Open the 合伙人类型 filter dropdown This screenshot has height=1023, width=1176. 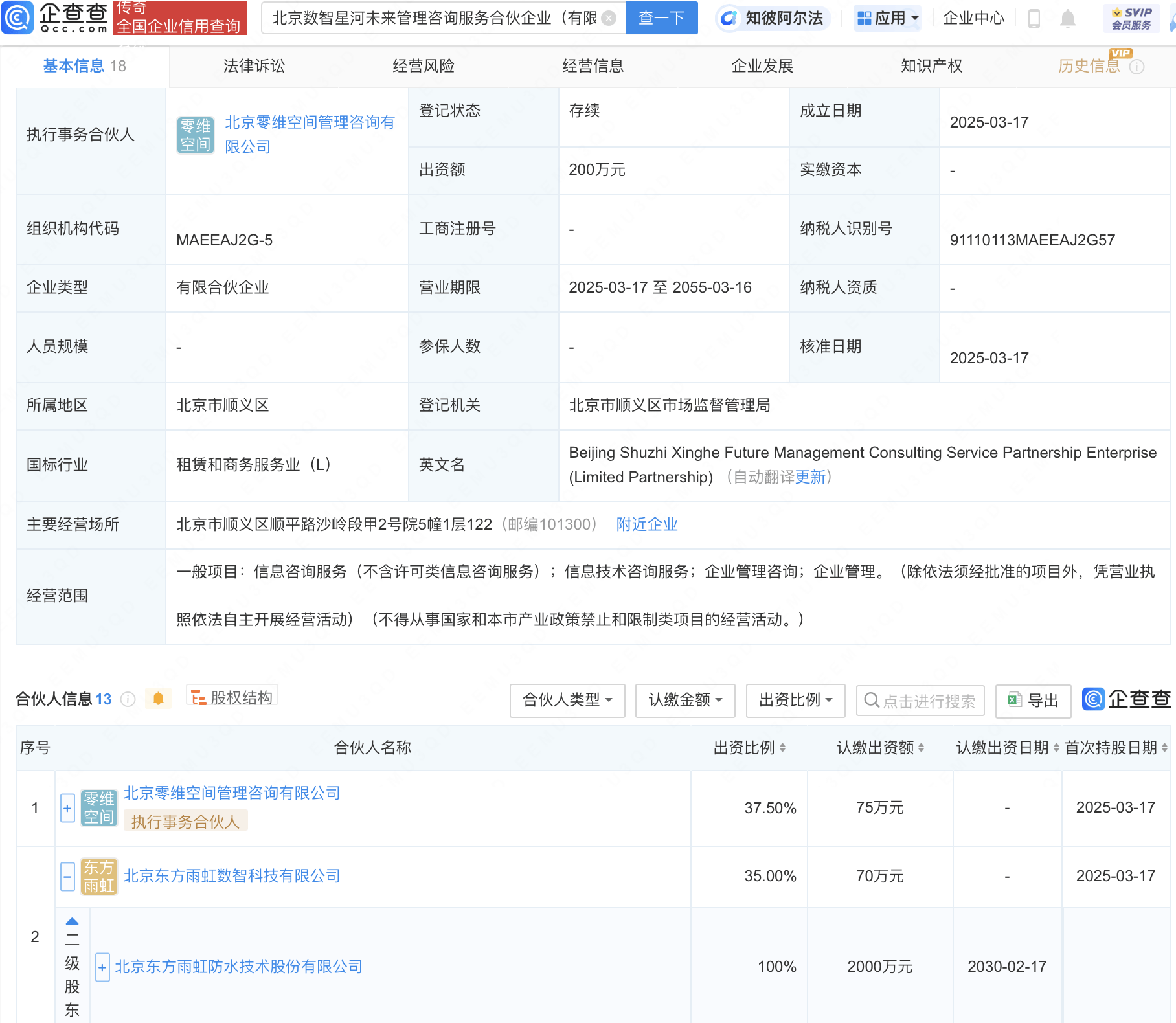click(567, 701)
